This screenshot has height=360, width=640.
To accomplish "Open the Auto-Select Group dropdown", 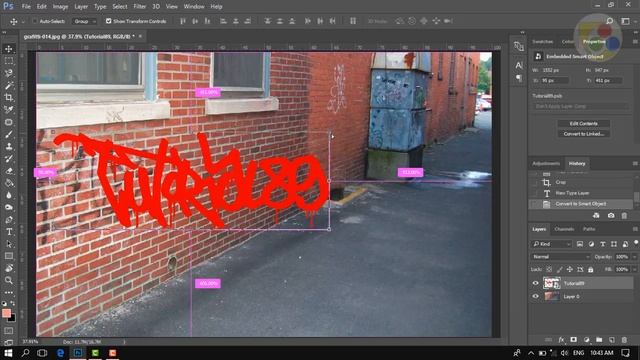I will point(84,21).
